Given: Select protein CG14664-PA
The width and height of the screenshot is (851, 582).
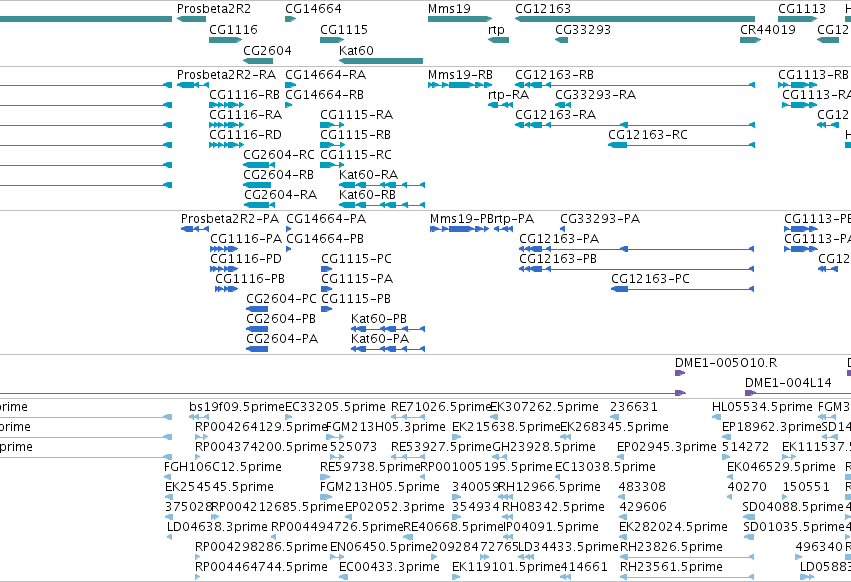Looking at the screenshot, I should pos(326,219).
